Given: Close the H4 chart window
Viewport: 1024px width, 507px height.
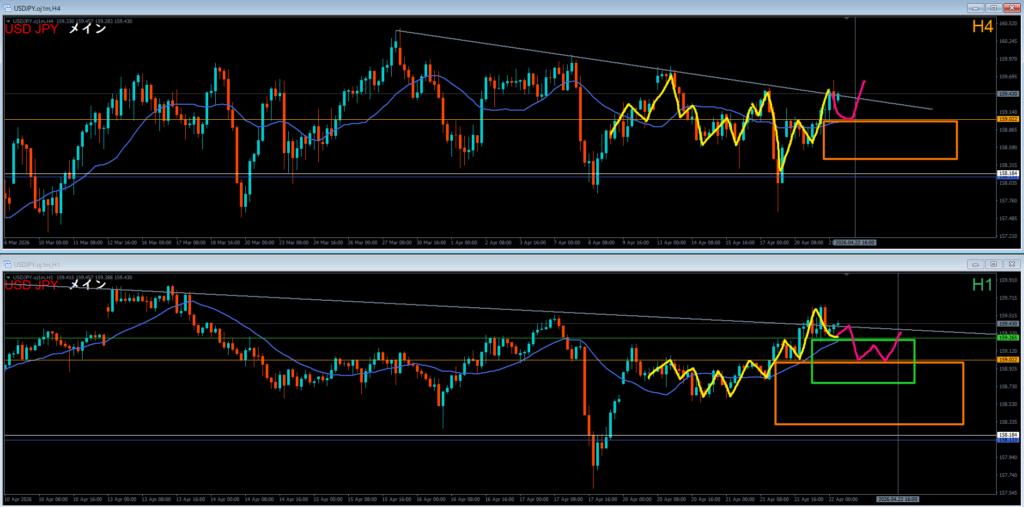Looking at the screenshot, I should click(x=1010, y=8).
